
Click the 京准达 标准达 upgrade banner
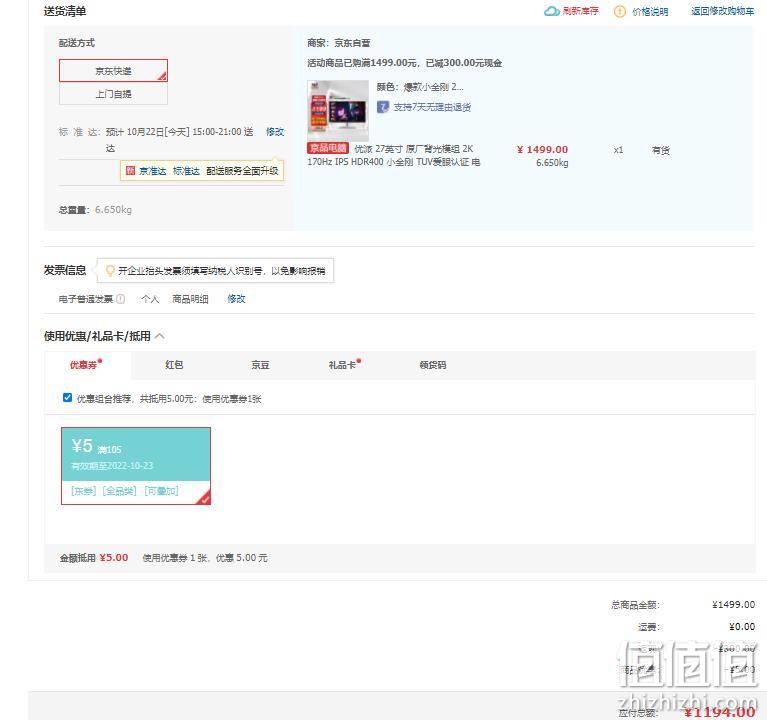pos(202,171)
